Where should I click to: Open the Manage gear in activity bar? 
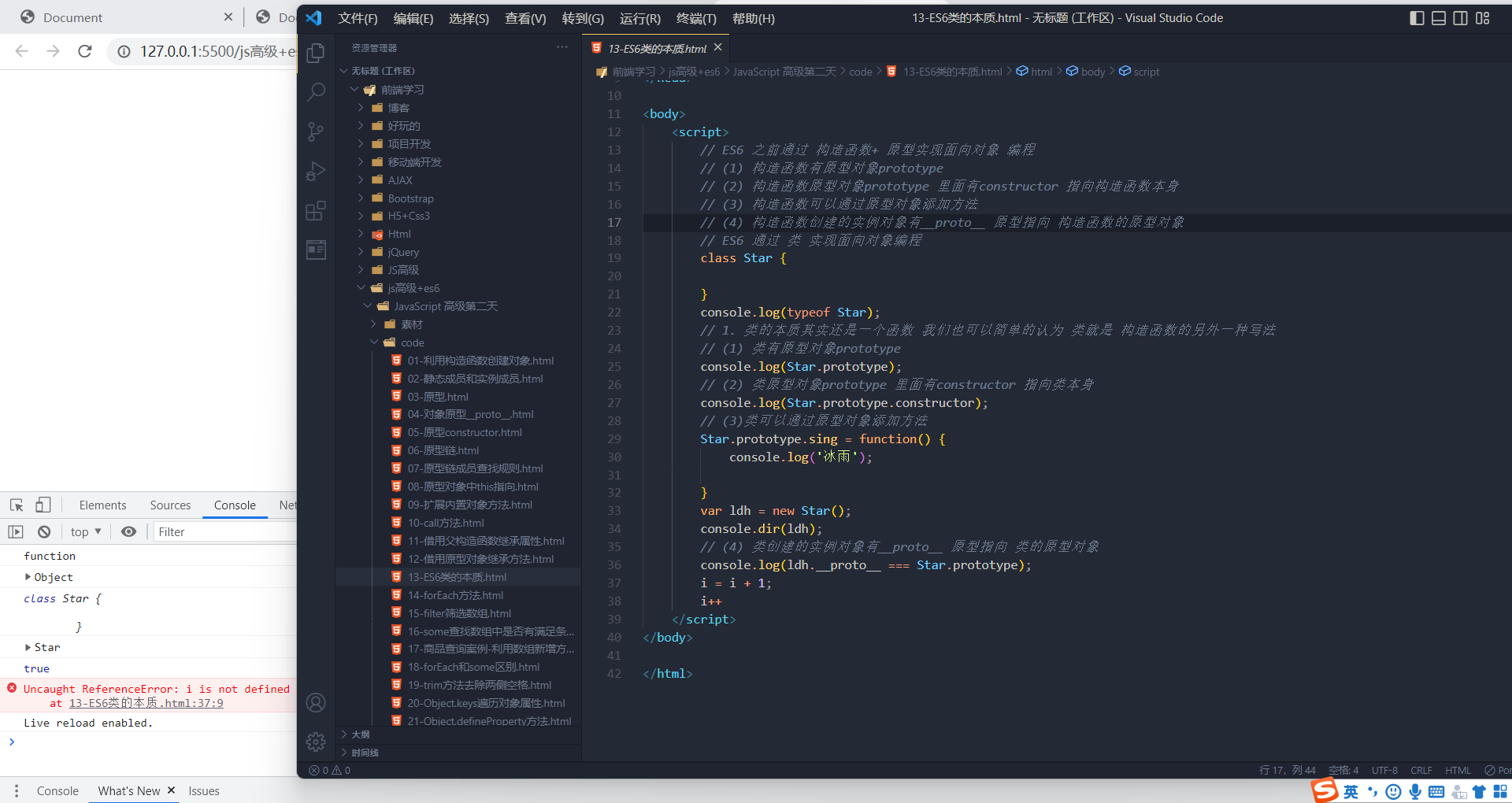[316, 742]
